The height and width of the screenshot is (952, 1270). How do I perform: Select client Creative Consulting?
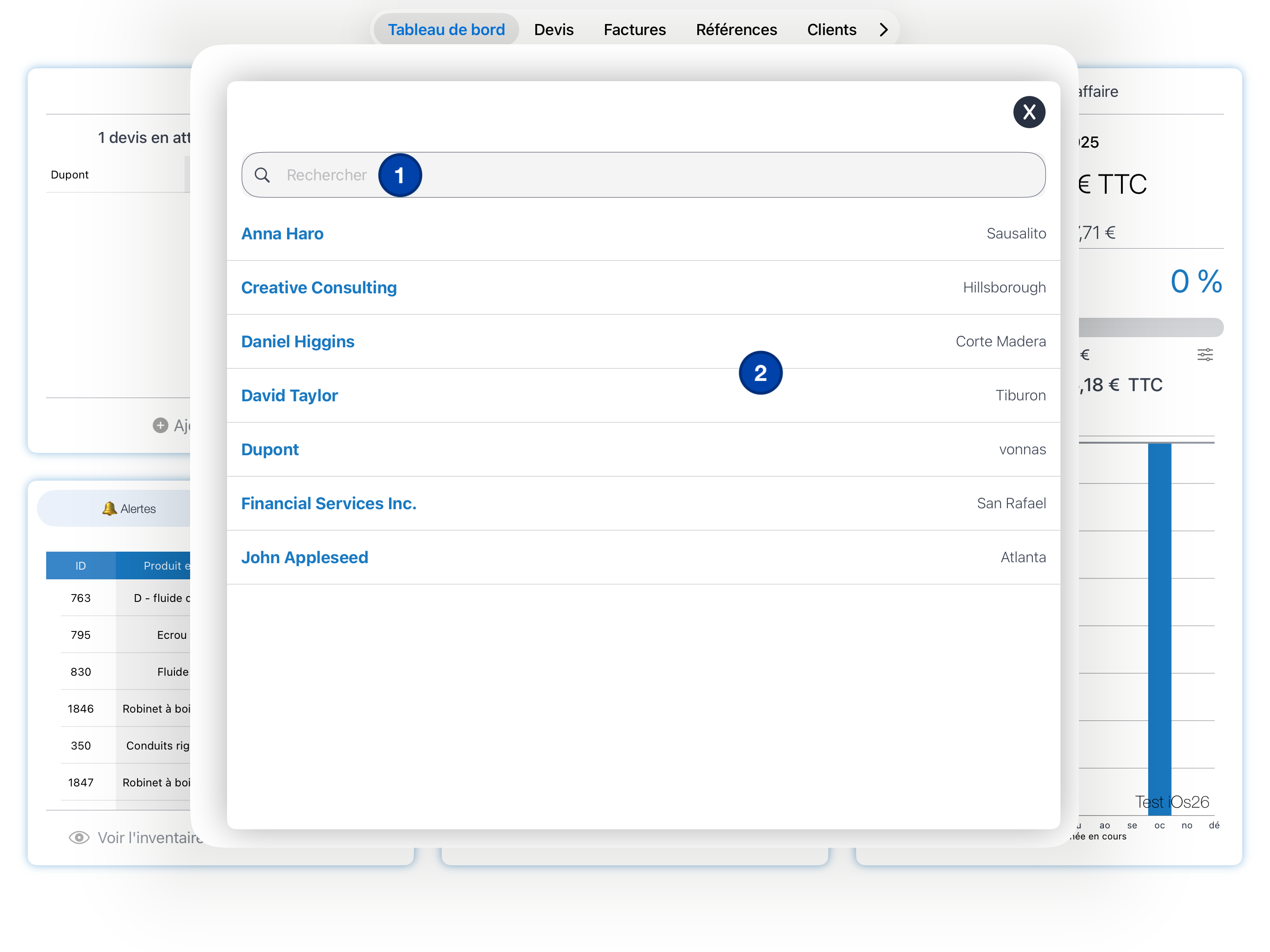[x=318, y=287]
